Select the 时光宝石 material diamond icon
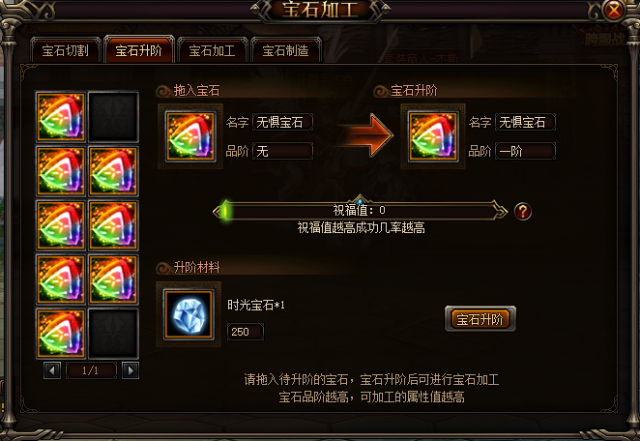The width and height of the screenshot is (640, 441). pos(188,314)
